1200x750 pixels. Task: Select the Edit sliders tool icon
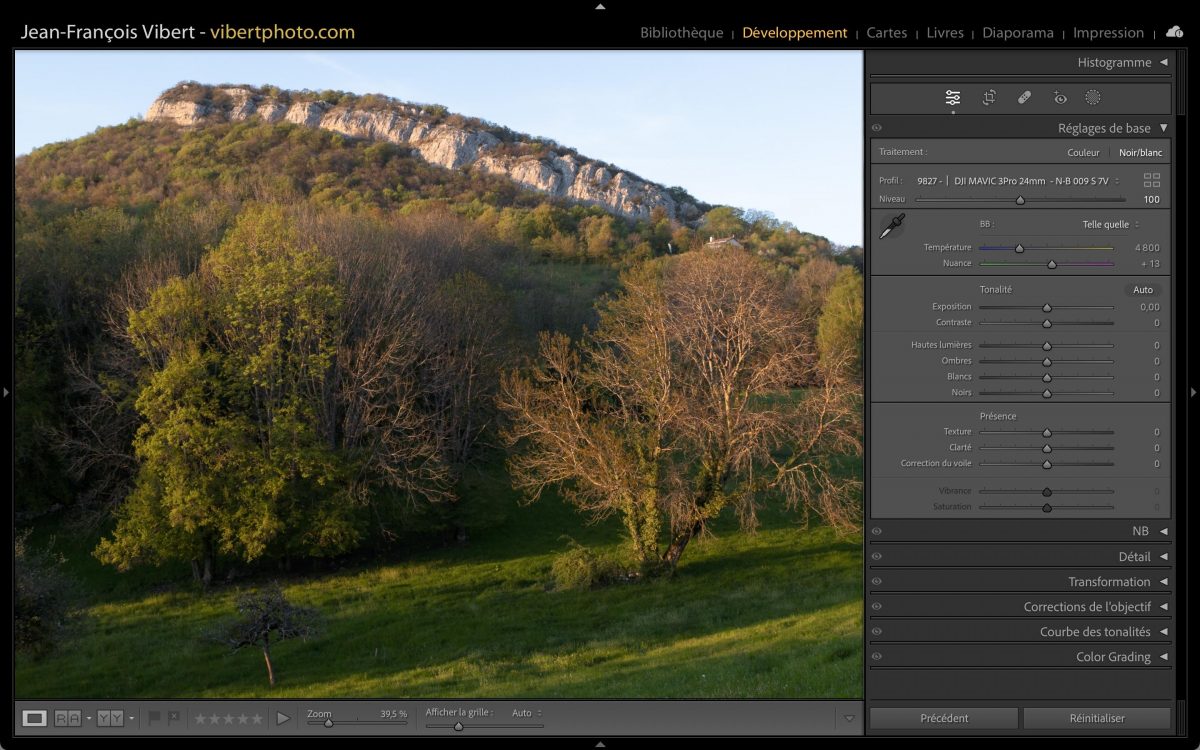[953, 97]
